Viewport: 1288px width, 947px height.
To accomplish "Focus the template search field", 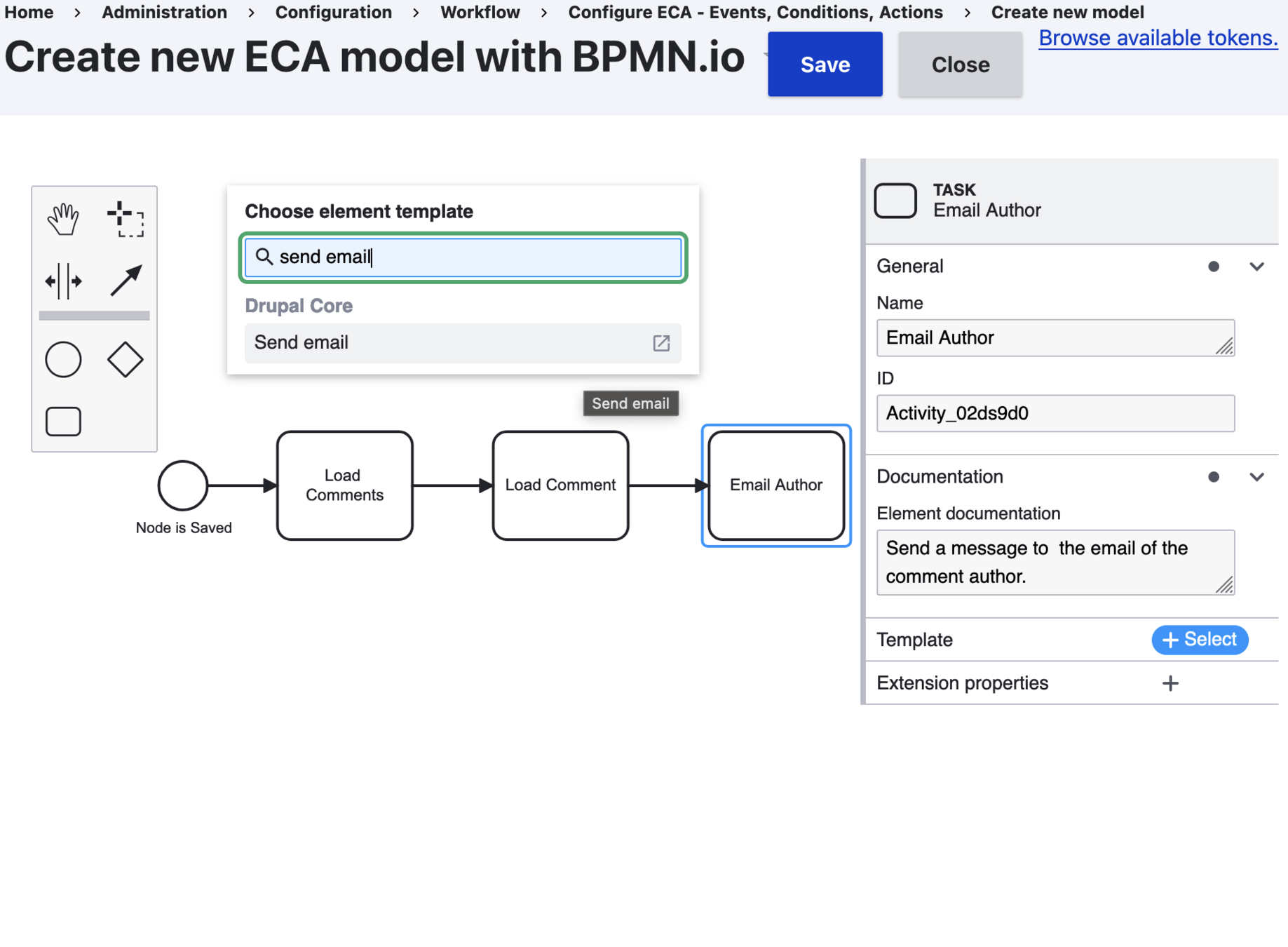I will (x=463, y=257).
